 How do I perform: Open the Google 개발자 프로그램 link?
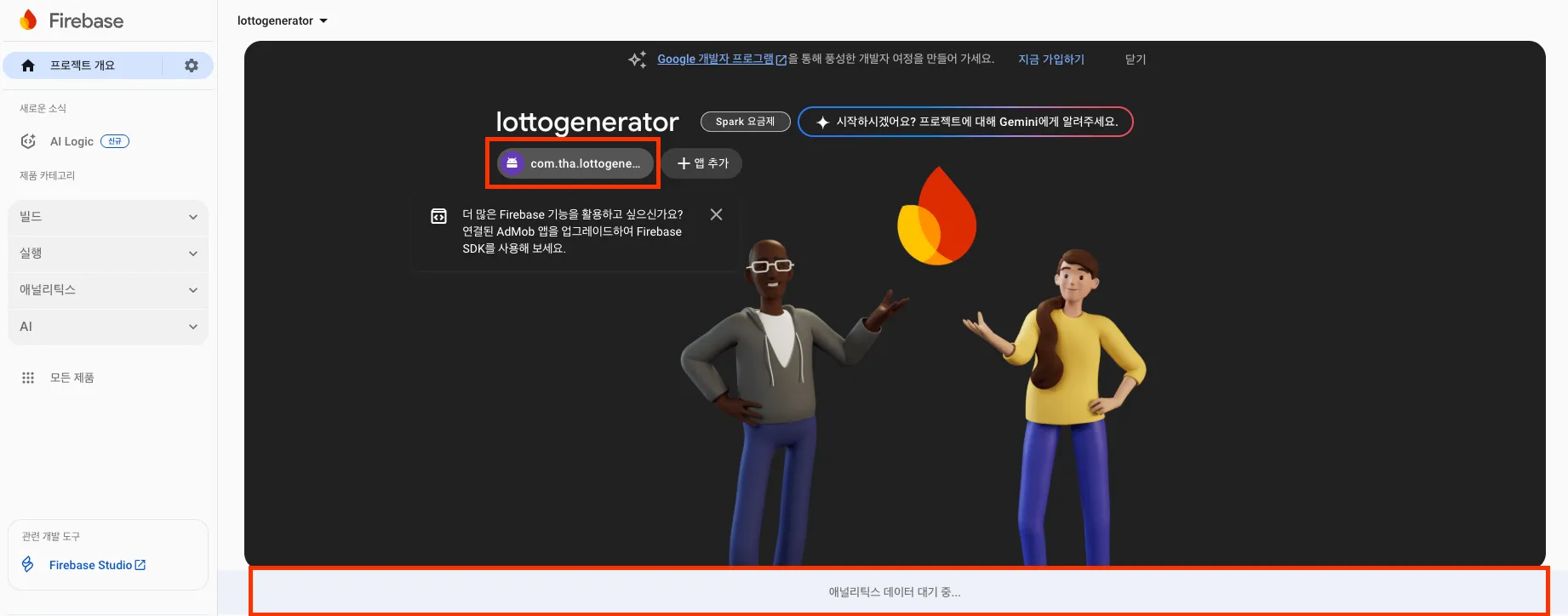[x=715, y=59]
